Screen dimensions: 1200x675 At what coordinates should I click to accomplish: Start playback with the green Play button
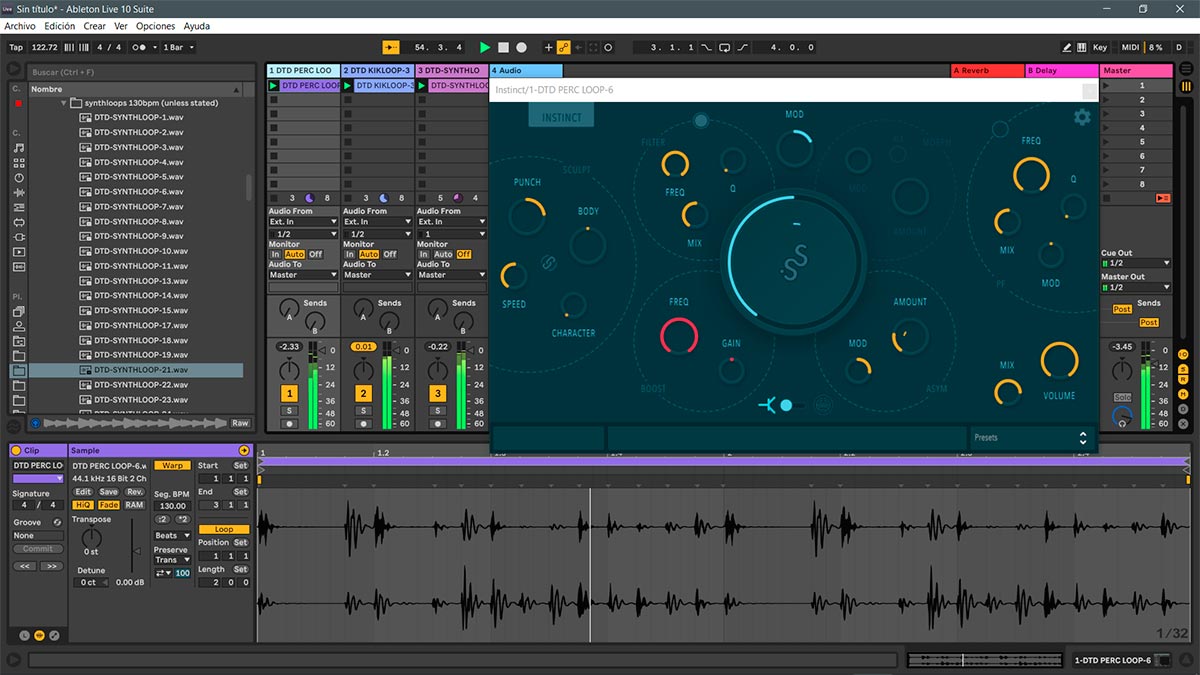click(x=485, y=47)
